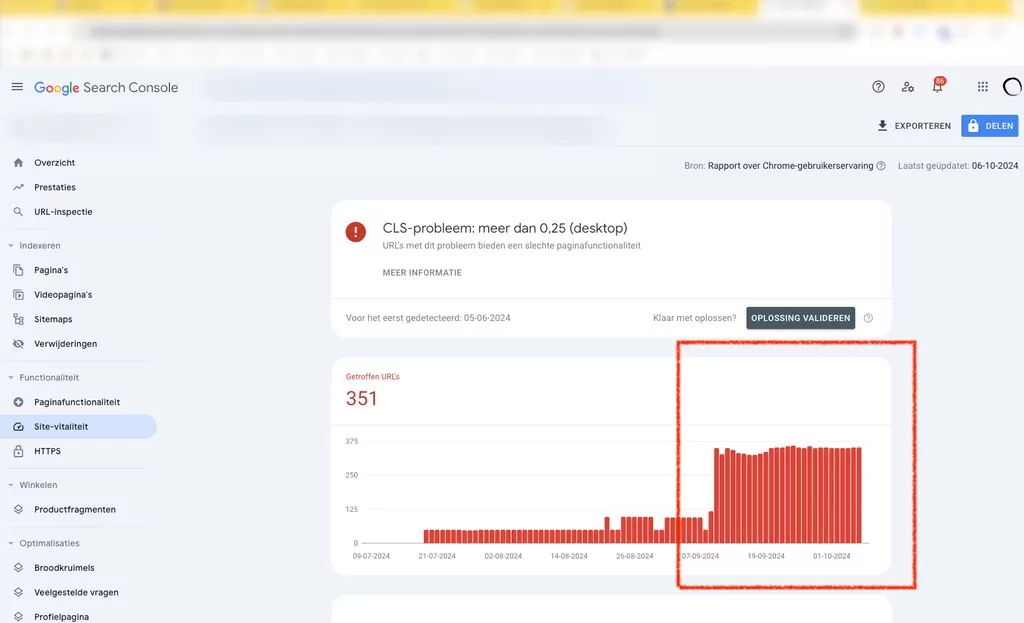Open Prestaties report
The width and height of the screenshot is (1024, 623).
point(54,187)
